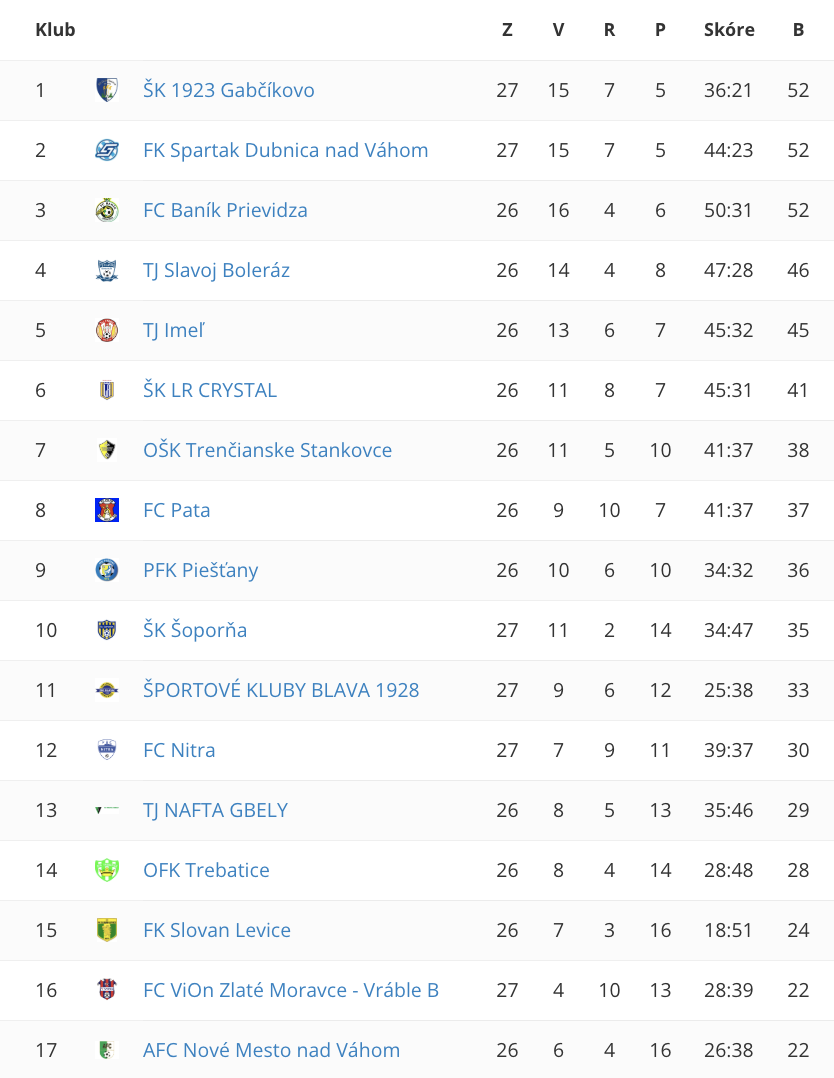Click the FK Spartak Dubnica nad Váhom logo
Image resolution: width=834 pixels, height=1078 pixels.
coord(107,150)
